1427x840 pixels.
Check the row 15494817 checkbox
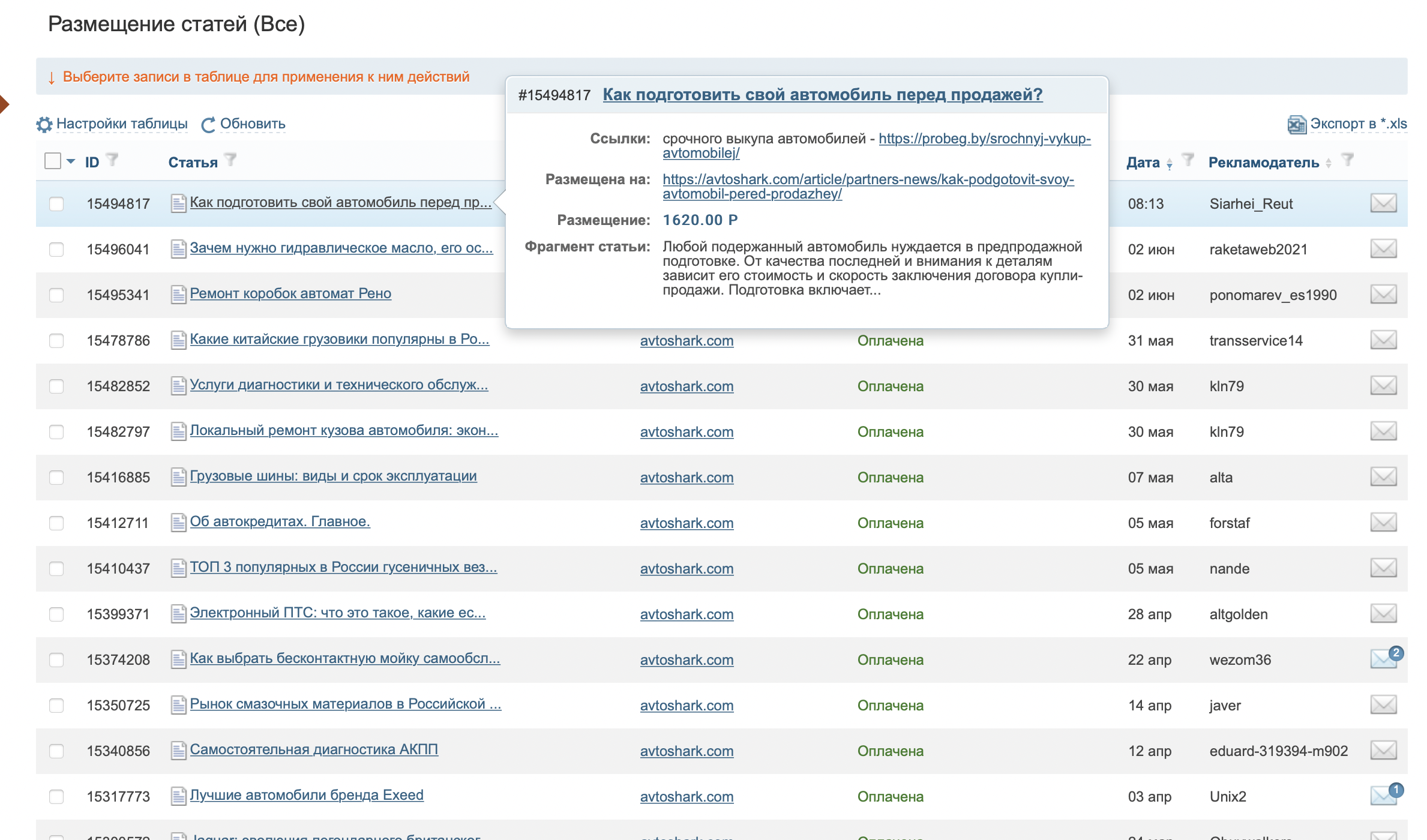(x=56, y=204)
